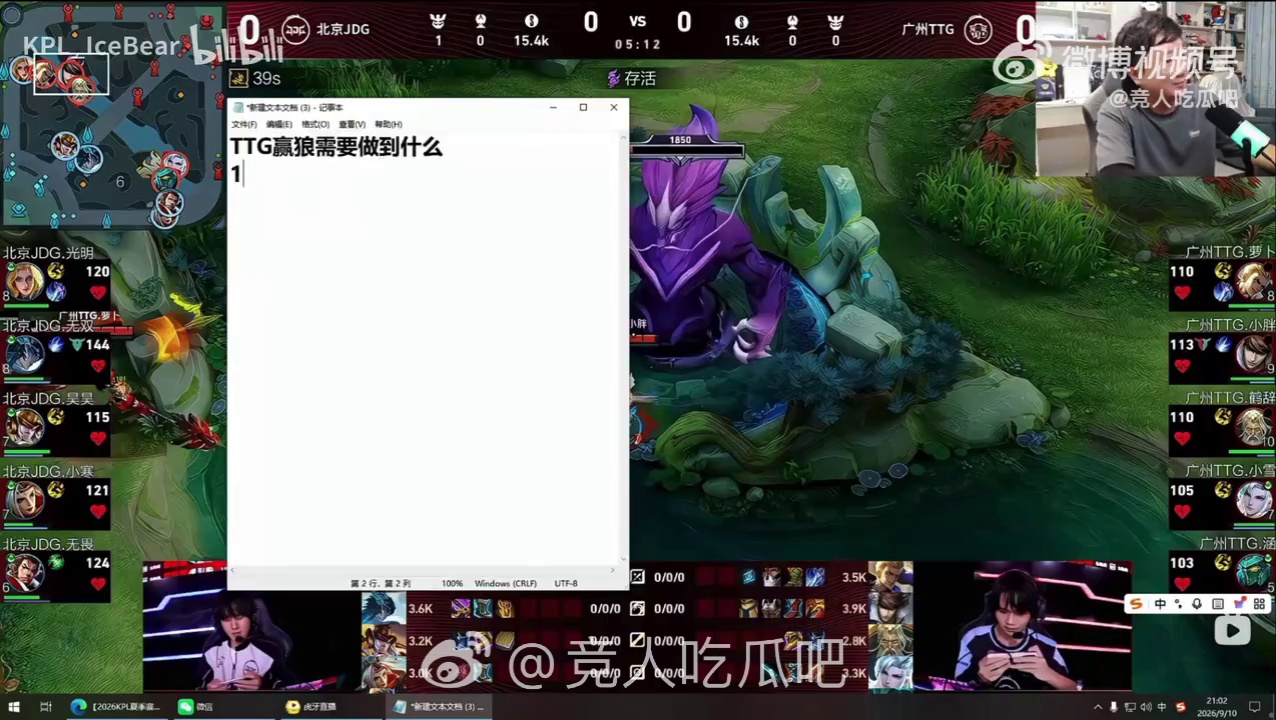Click the left player camera feed
Screen dimensions: 1276x720
[x=251, y=628]
